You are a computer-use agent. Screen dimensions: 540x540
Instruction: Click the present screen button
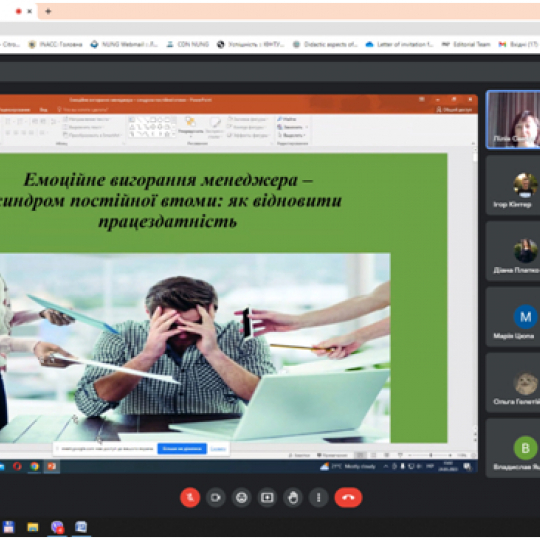[267, 497]
